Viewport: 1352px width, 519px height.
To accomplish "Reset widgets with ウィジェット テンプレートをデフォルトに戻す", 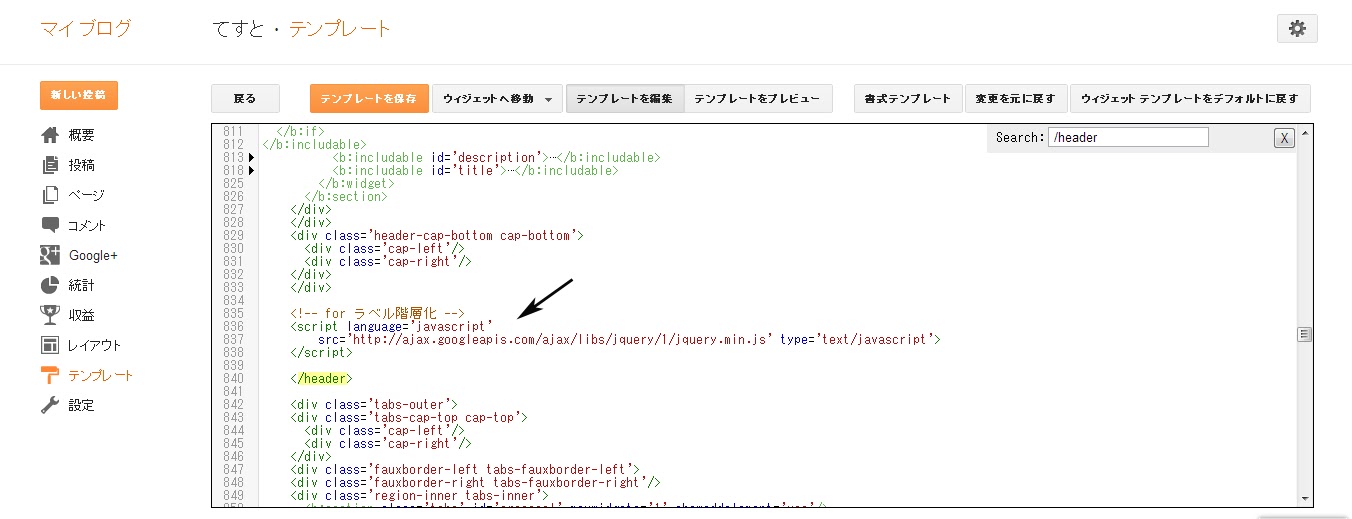I will click(x=1190, y=98).
